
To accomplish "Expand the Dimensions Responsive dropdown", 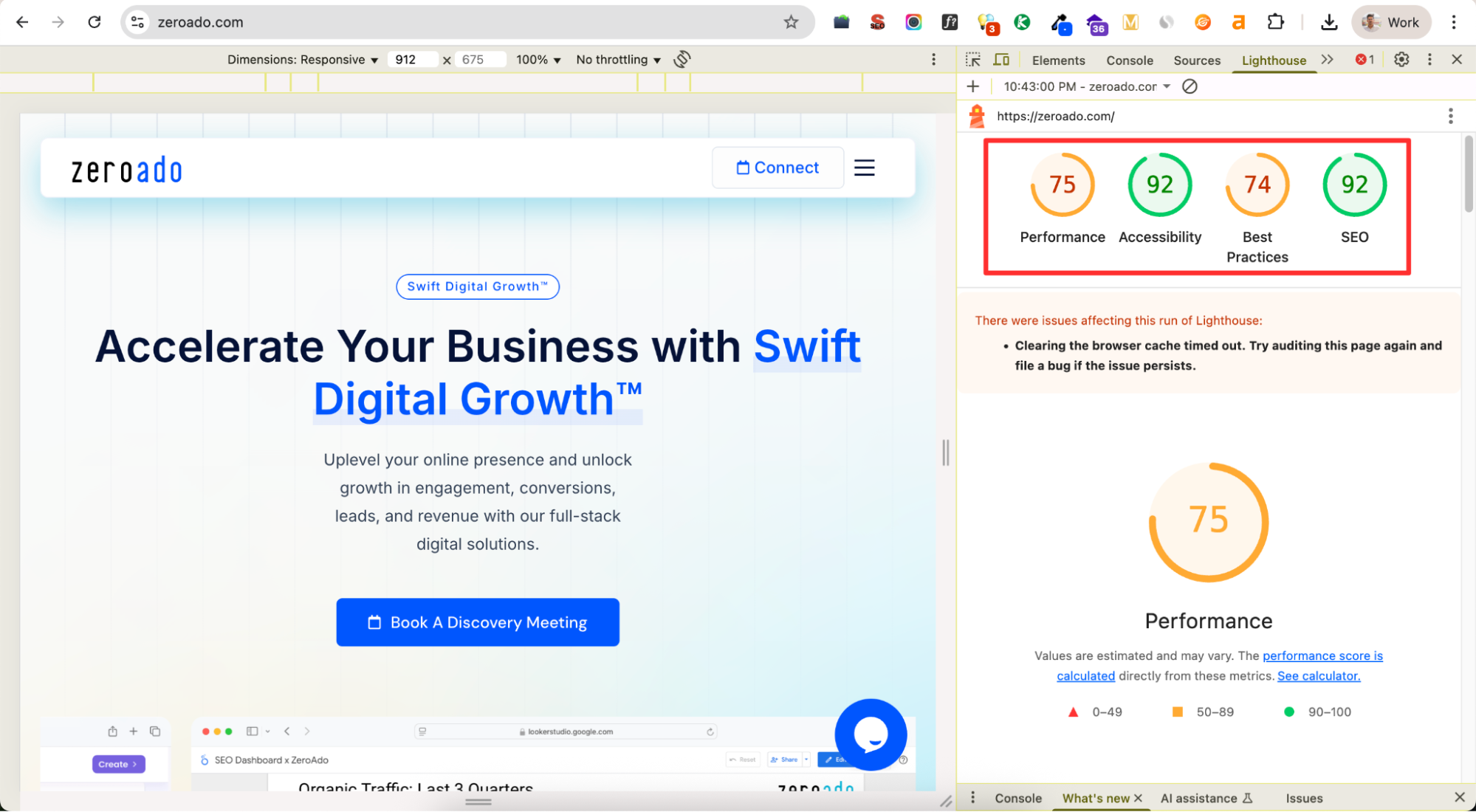I will 303,60.
